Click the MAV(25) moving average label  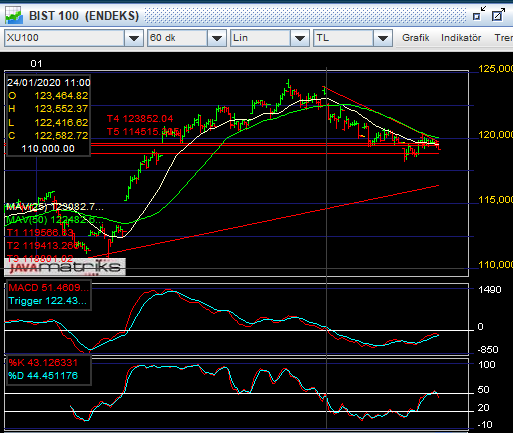(x=55, y=207)
